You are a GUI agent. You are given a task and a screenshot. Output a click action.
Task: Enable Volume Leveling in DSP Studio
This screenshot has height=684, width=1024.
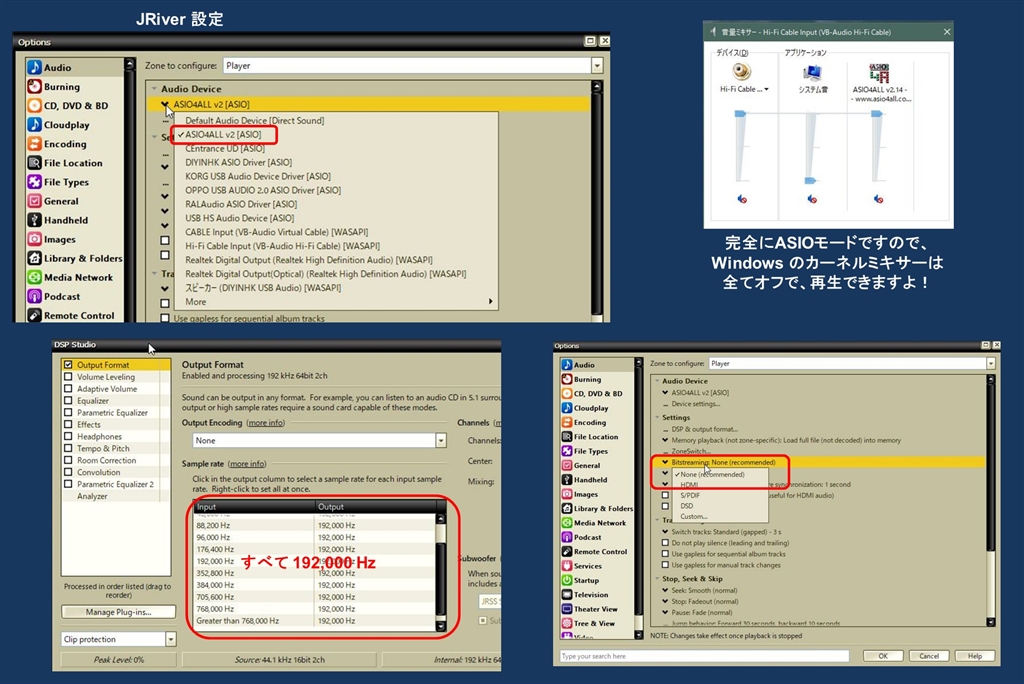pyautogui.click(x=68, y=377)
